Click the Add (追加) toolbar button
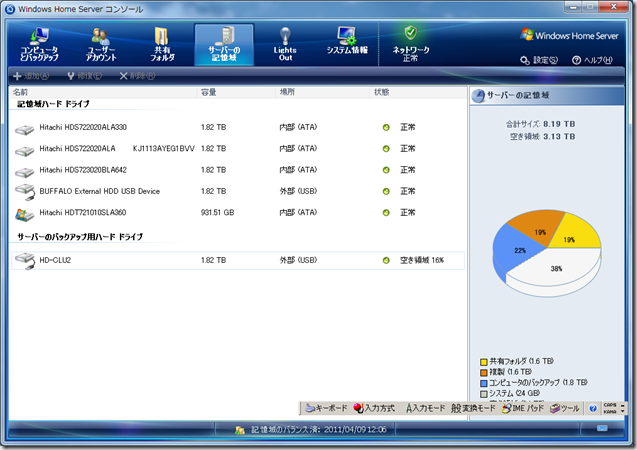This screenshot has width=637, height=450. pos(31,76)
